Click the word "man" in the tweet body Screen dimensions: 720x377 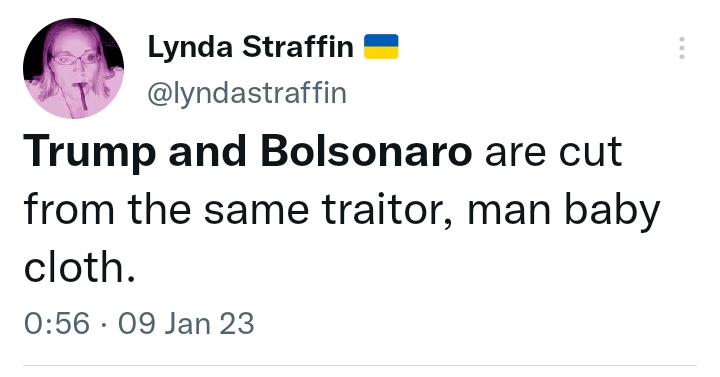pyautogui.click(x=509, y=211)
